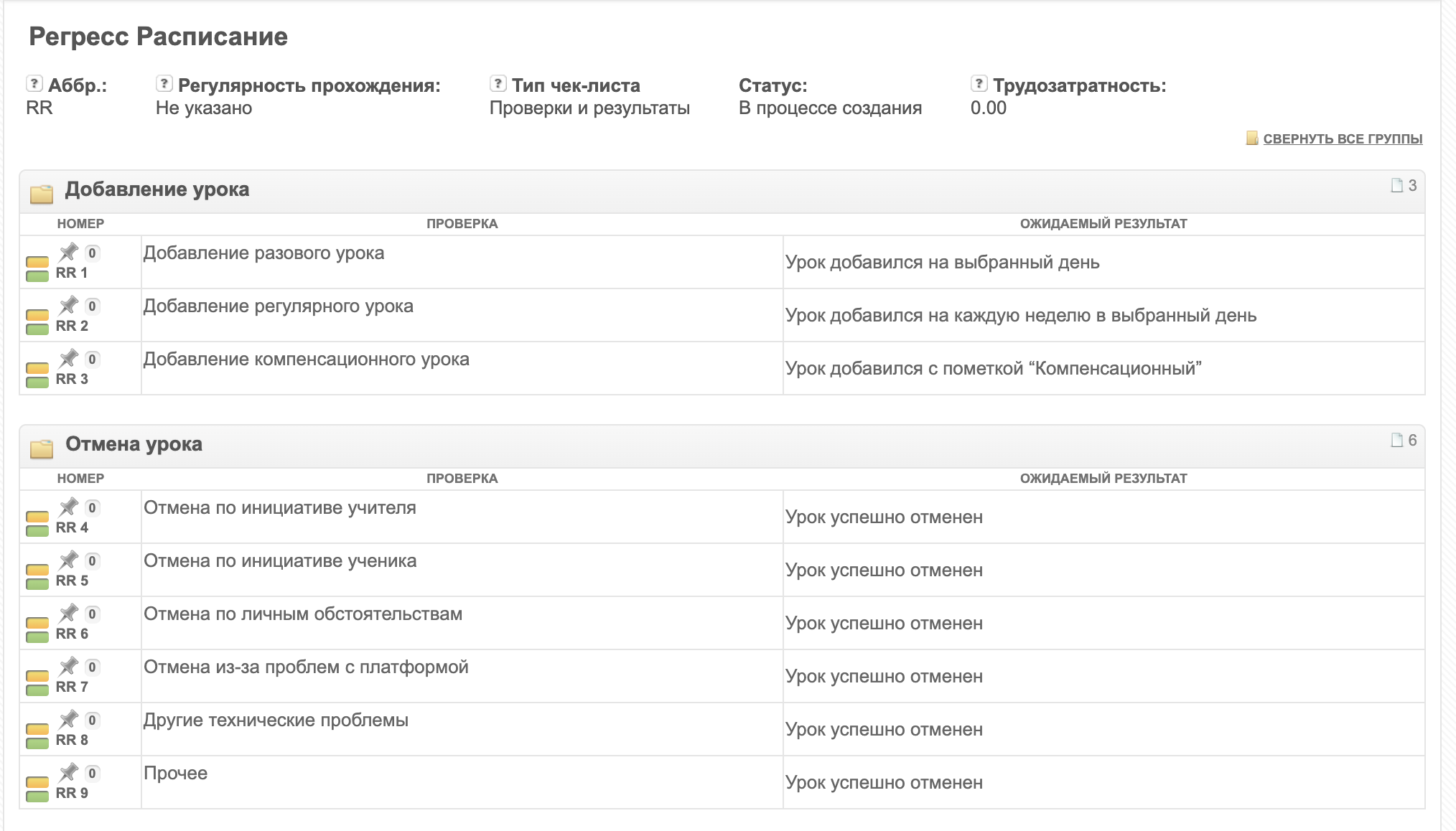This screenshot has width=1456, height=831.
Task: Collapse the Добавление урока group folder
Action: click(42, 193)
